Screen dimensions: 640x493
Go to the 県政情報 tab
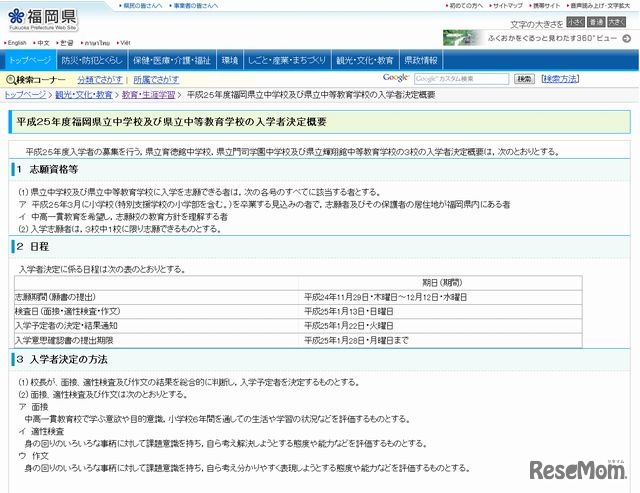421,61
